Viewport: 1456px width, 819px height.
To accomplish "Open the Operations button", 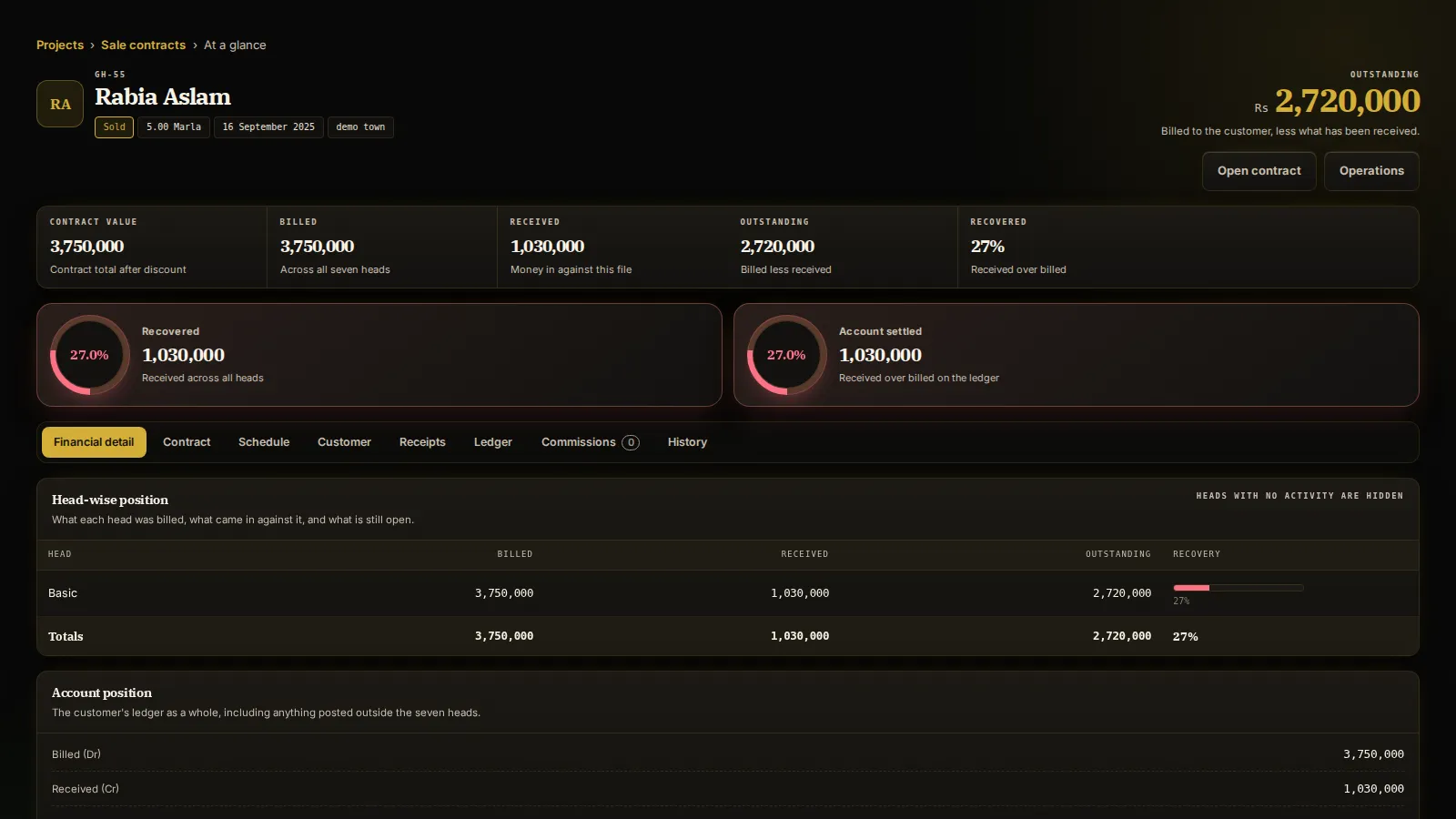I will 1371,171.
